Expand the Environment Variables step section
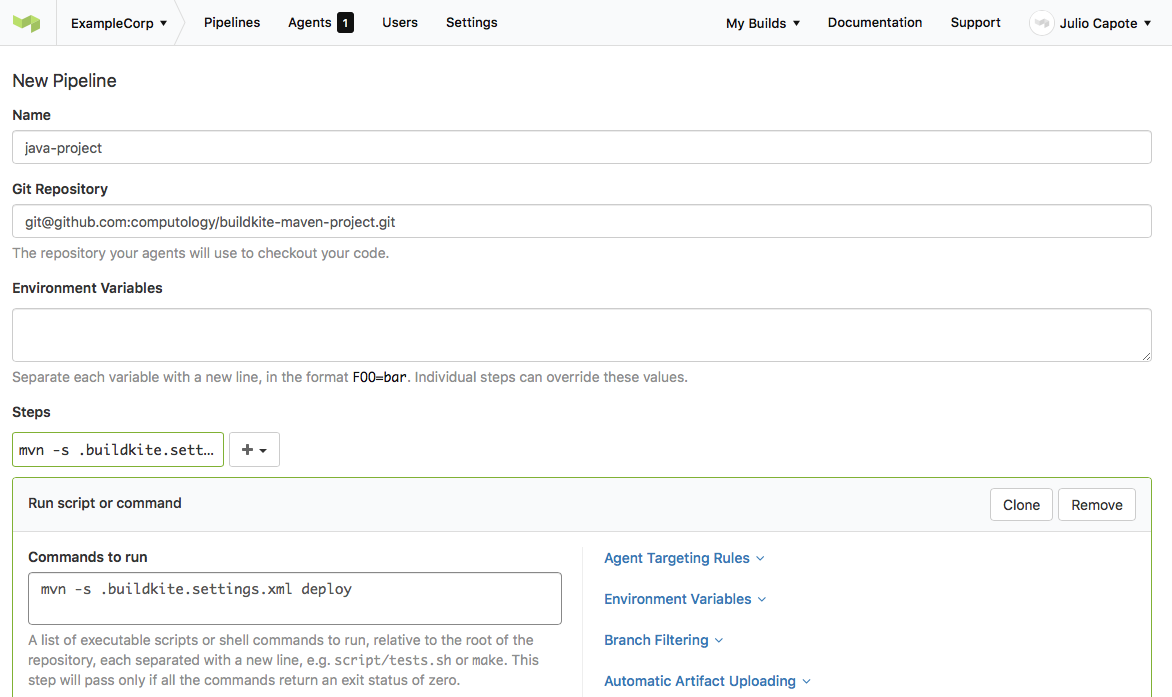The height and width of the screenshot is (697, 1172). click(684, 599)
